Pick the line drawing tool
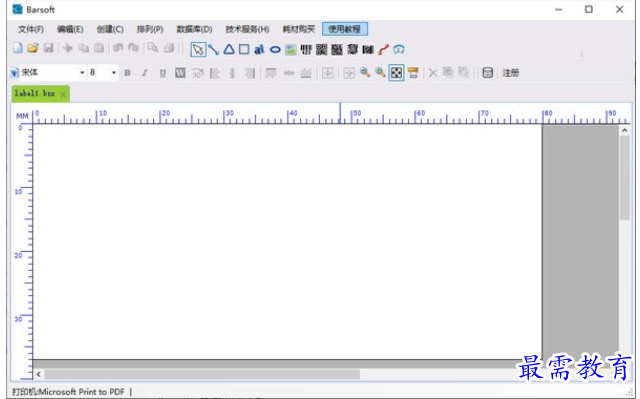640x399 pixels. pyautogui.click(x=213, y=49)
